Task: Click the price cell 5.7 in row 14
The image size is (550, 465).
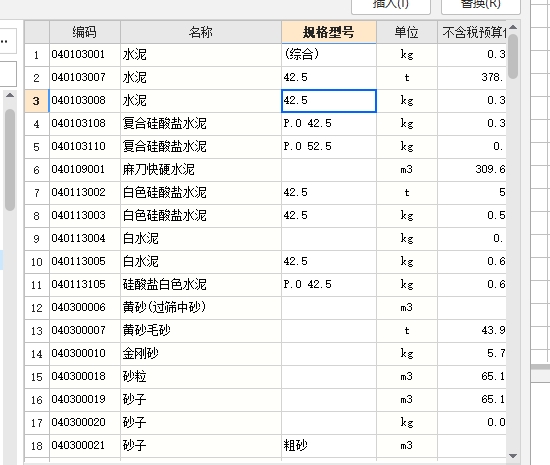Action: pos(472,353)
